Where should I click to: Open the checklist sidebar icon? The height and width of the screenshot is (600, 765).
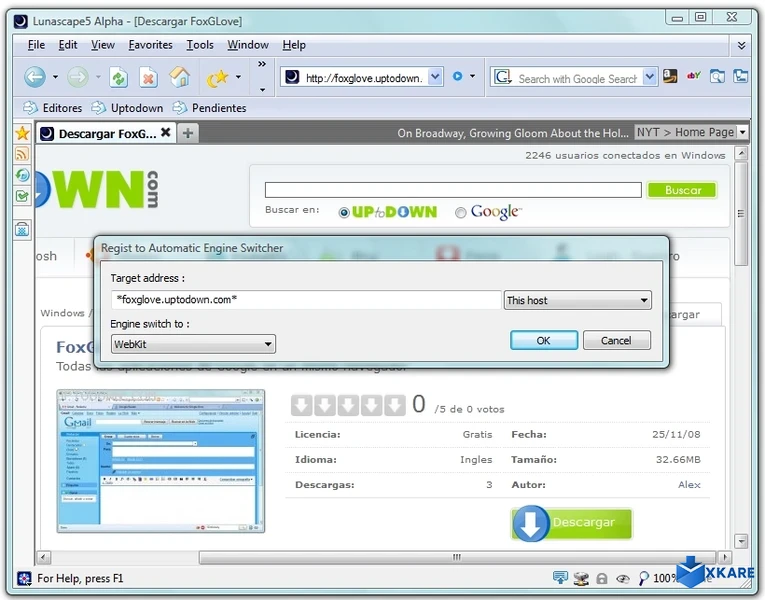click(x=22, y=196)
